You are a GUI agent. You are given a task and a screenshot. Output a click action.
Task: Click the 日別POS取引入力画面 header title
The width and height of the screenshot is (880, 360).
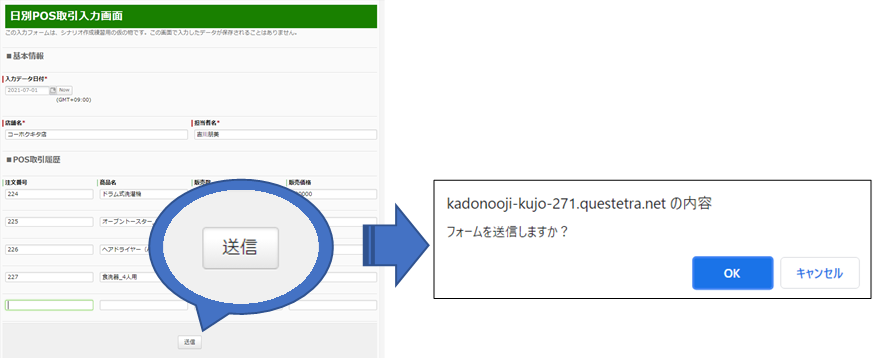point(66,16)
